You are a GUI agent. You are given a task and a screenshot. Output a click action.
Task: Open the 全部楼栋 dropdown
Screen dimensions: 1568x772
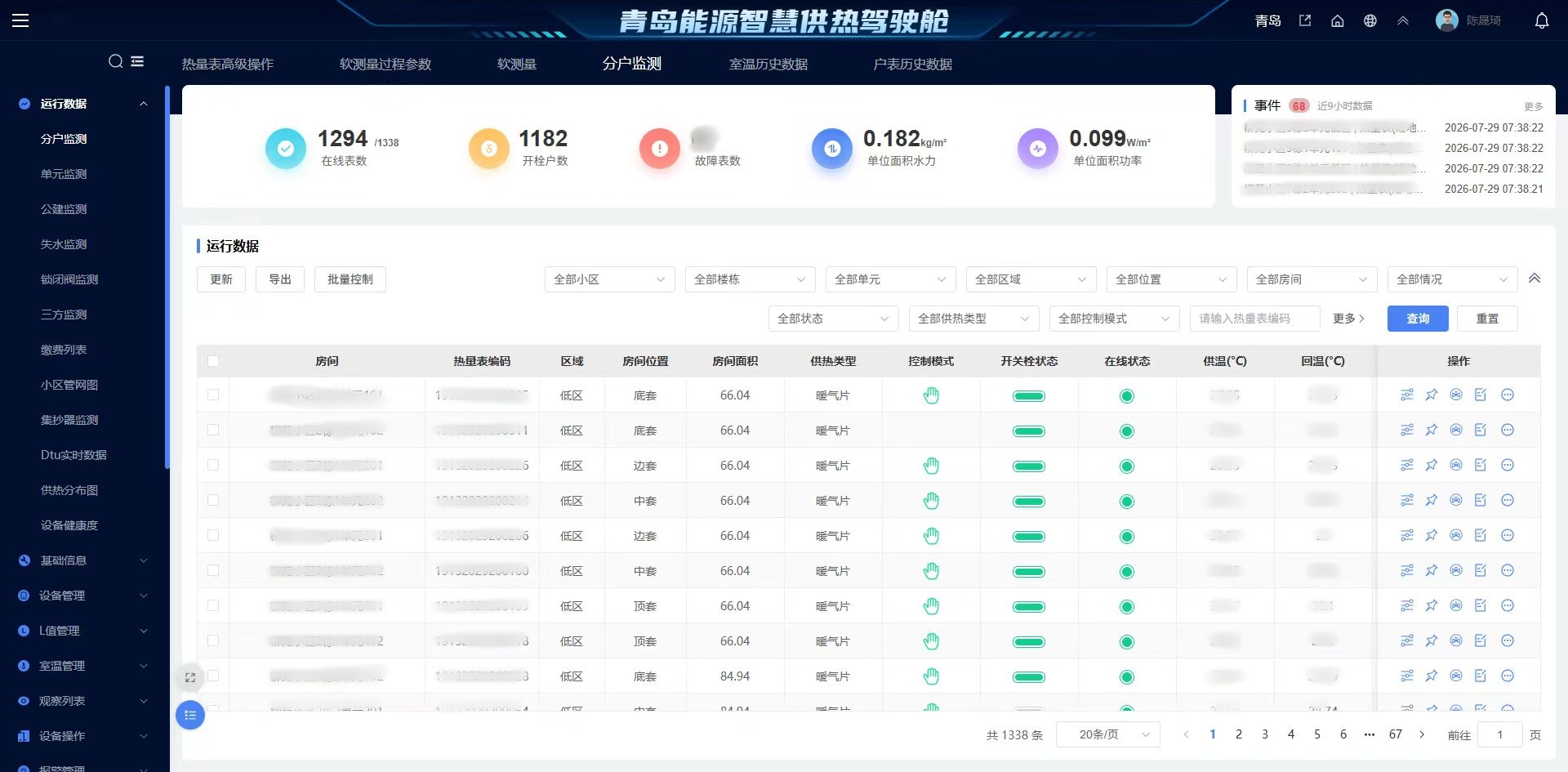(751, 279)
